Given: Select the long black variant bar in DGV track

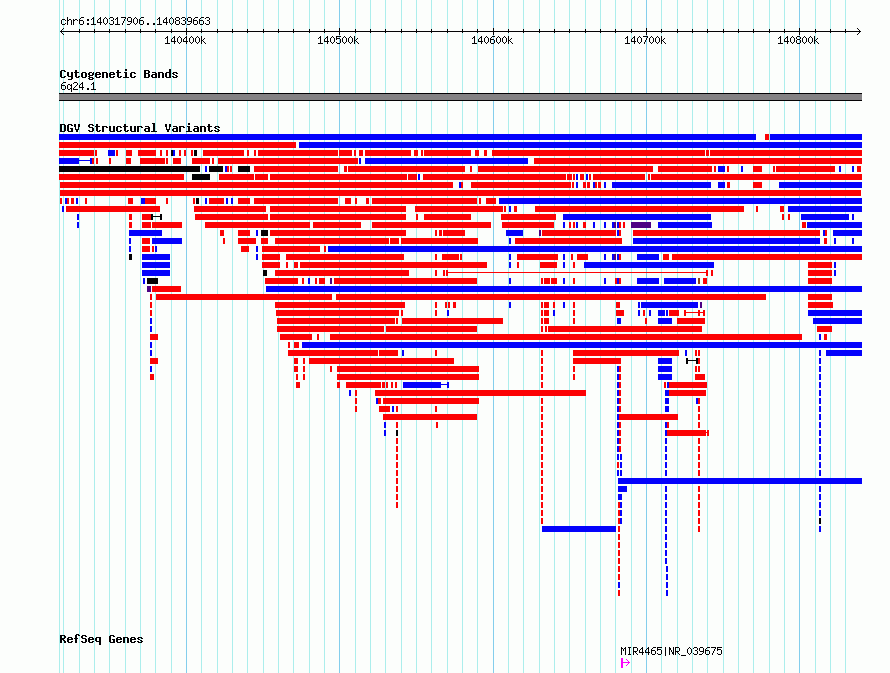Looking at the screenshot, I should (x=129, y=169).
